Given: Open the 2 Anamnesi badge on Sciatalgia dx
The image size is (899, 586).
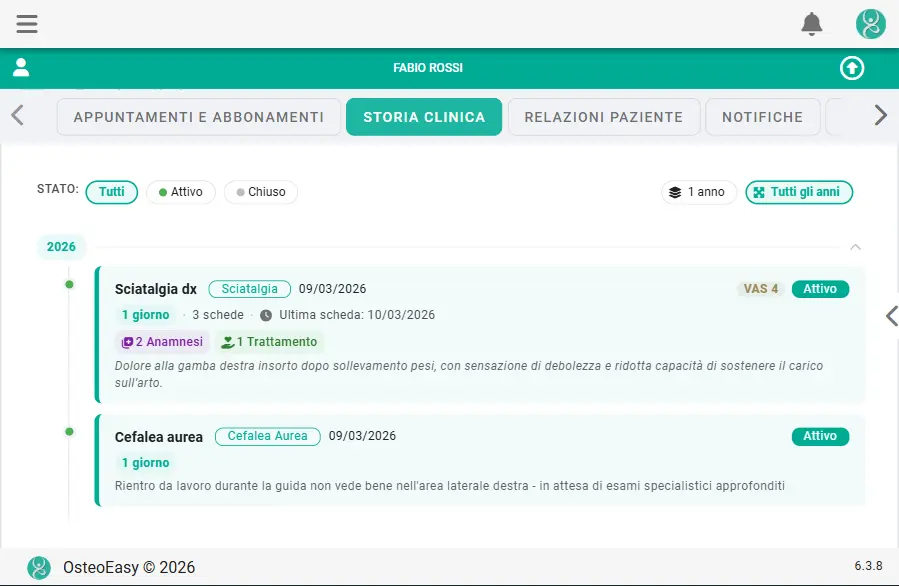Looking at the screenshot, I should 161,341.
